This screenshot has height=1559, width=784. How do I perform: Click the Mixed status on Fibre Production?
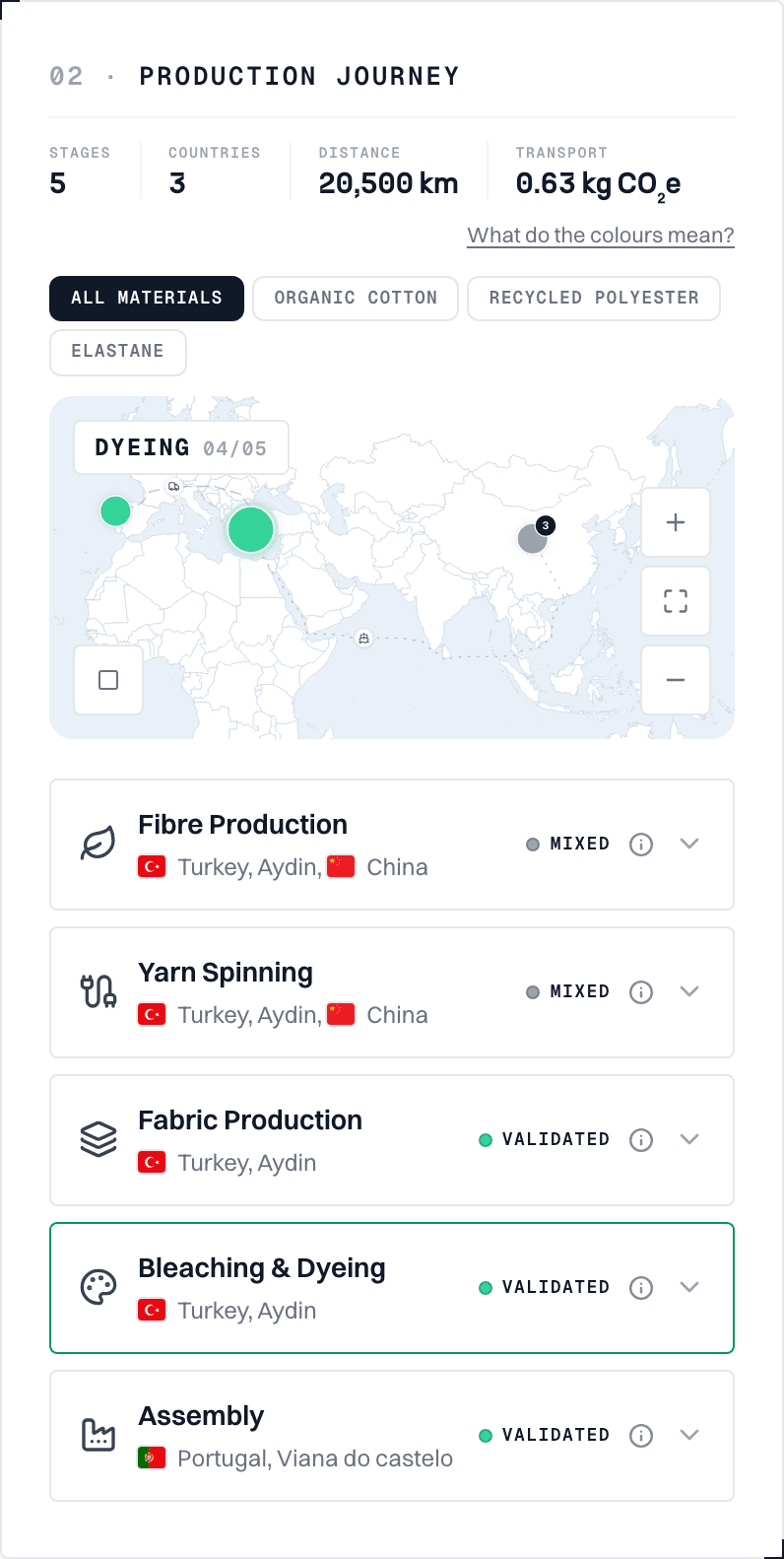pyautogui.click(x=568, y=845)
